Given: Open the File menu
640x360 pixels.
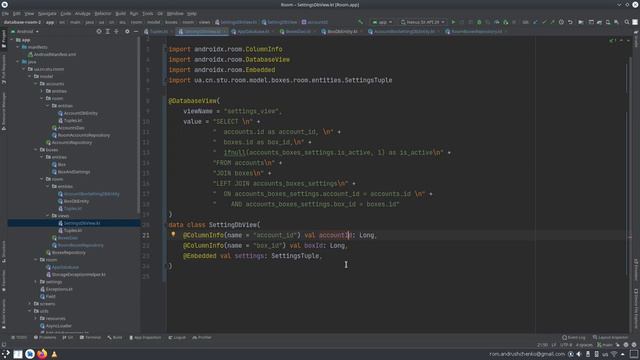Looking at the screenshot, I should 5,13.
